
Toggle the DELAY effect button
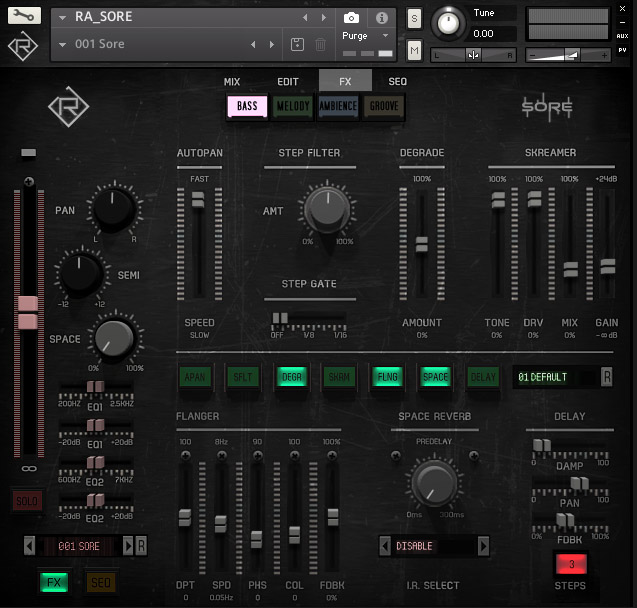point(483,376)
